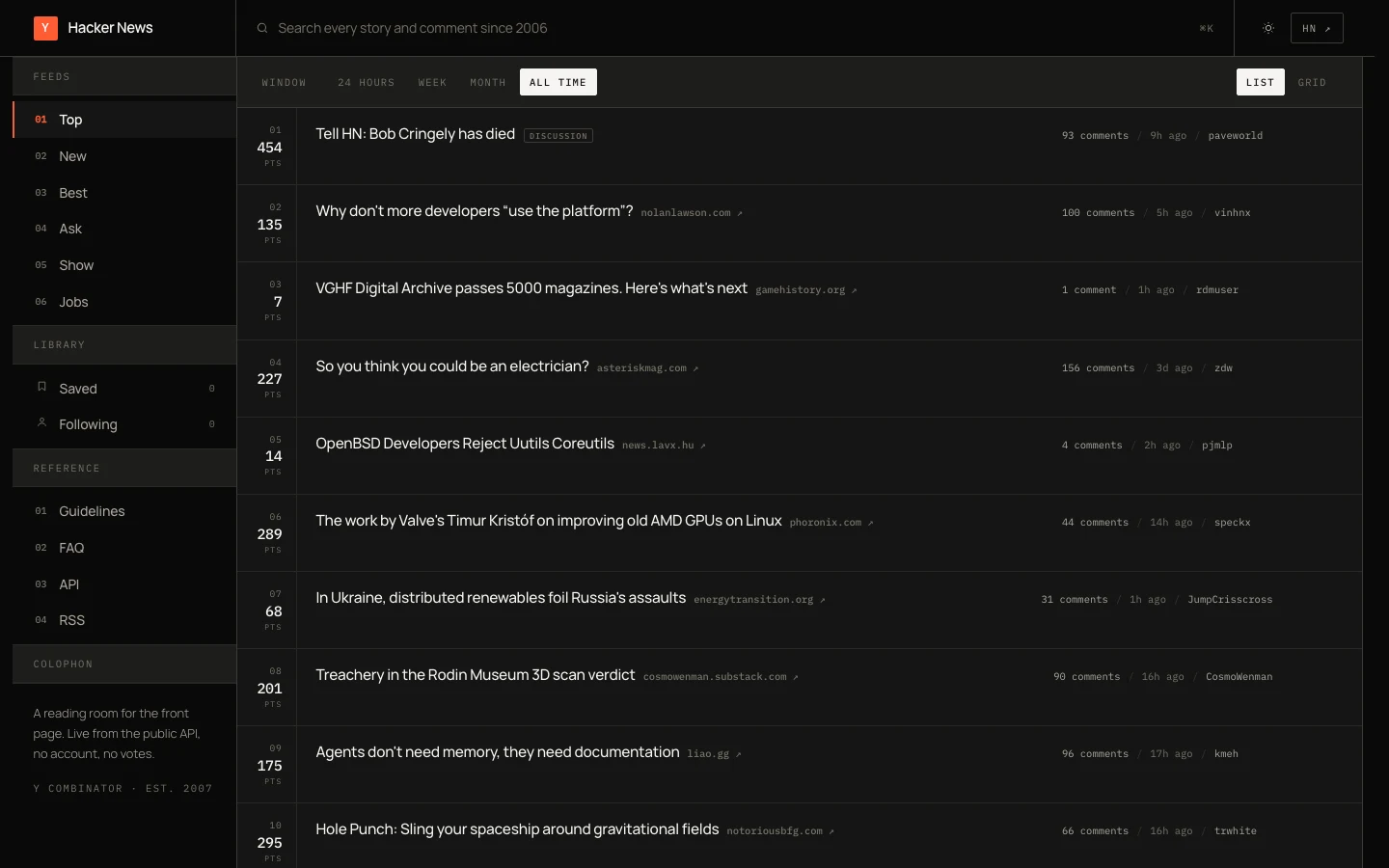
Task: Open VGHF Digital Archive story
Action: tap(531, 288)
